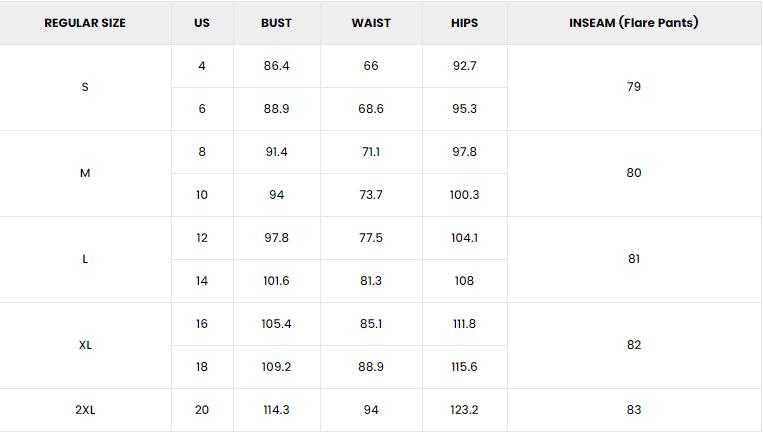Click waist value 81.3 cell
The image size is (763, 434).
pos(371,281)
